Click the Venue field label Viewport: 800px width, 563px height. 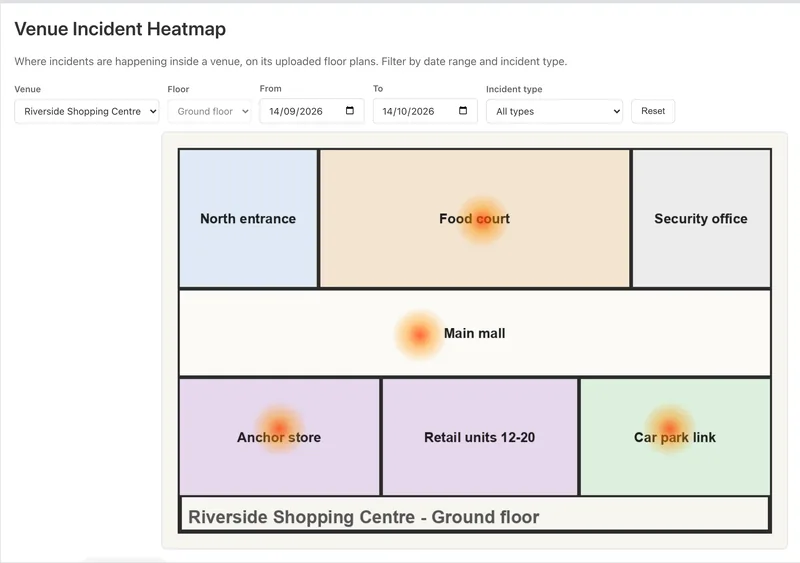point(28,89)
